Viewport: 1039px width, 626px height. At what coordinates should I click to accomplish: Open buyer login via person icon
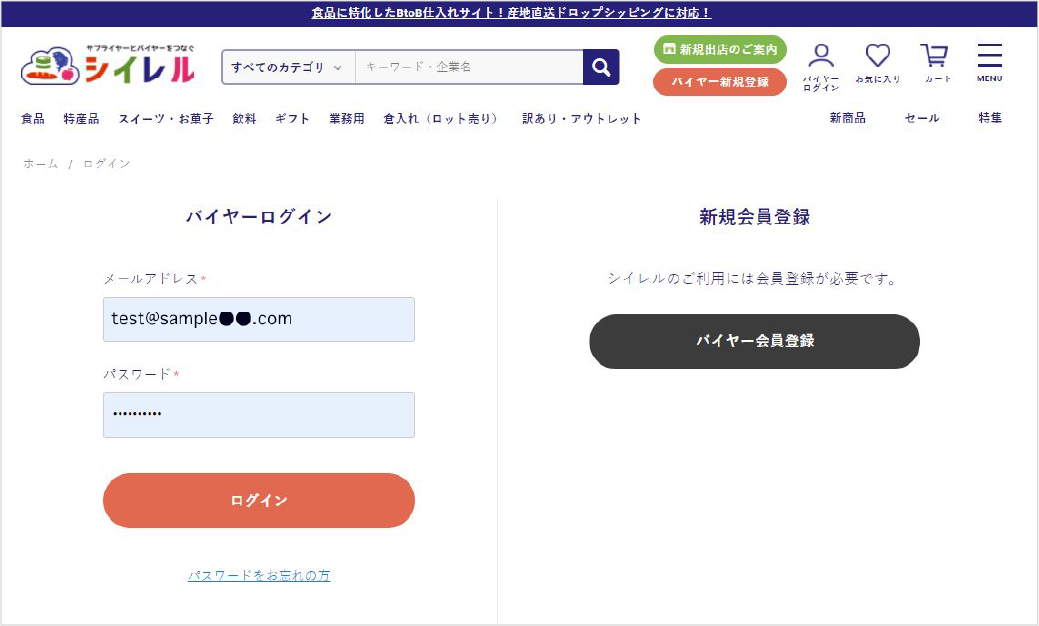[x=821, y=66]
